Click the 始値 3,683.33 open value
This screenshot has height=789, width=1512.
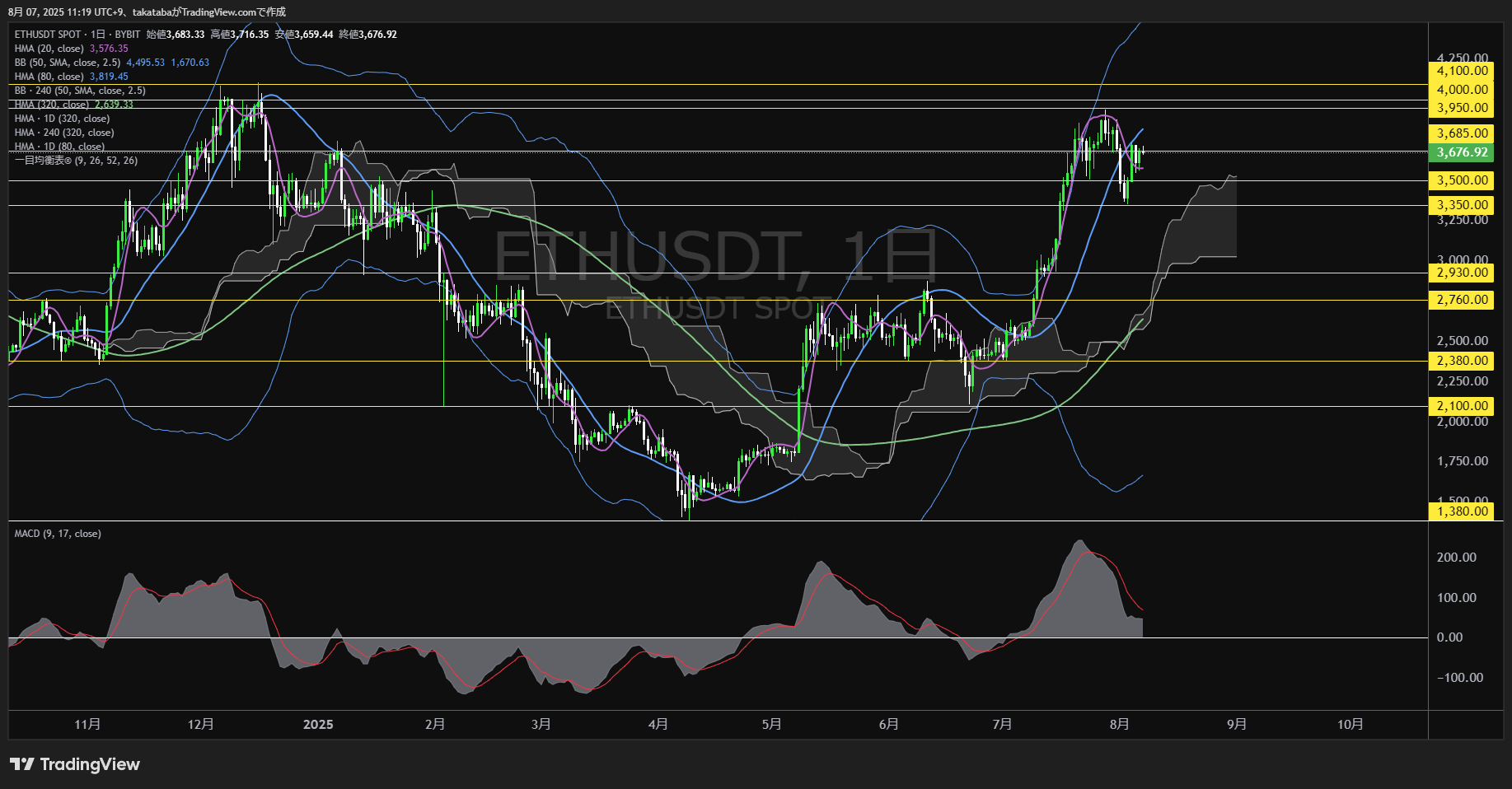[x=176, y=35]
